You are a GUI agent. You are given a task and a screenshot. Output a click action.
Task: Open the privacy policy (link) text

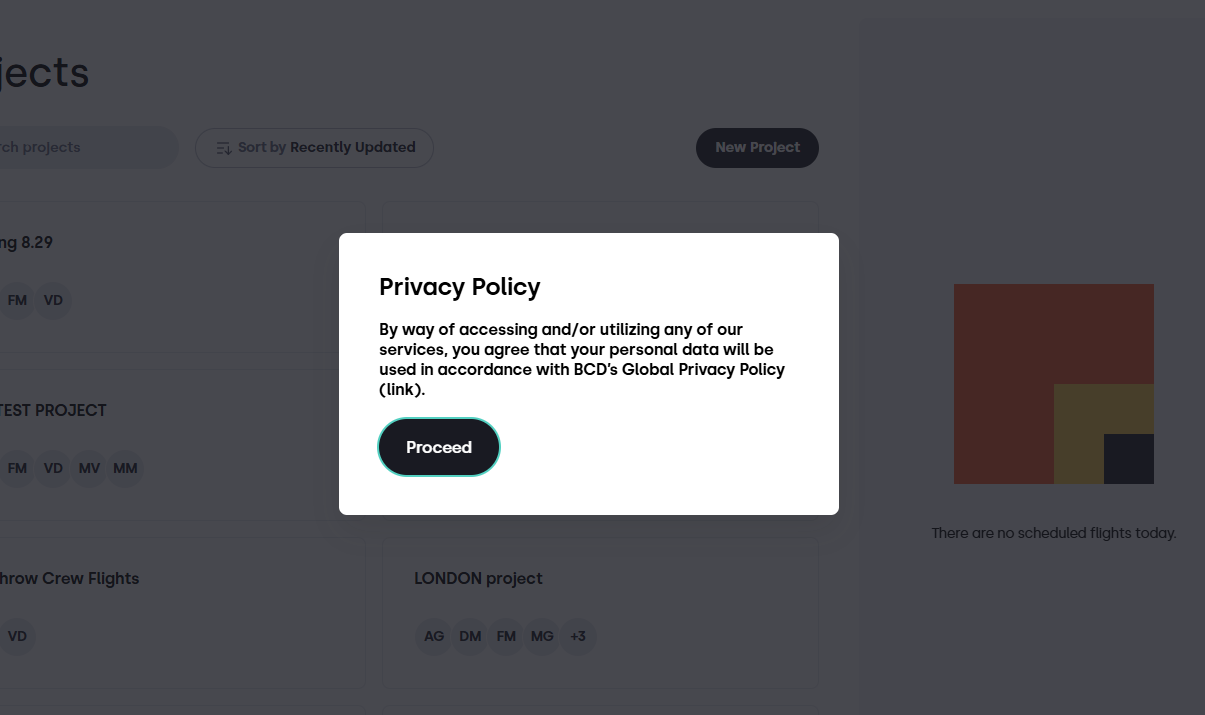pyautogui.click(x=402, y=390)
